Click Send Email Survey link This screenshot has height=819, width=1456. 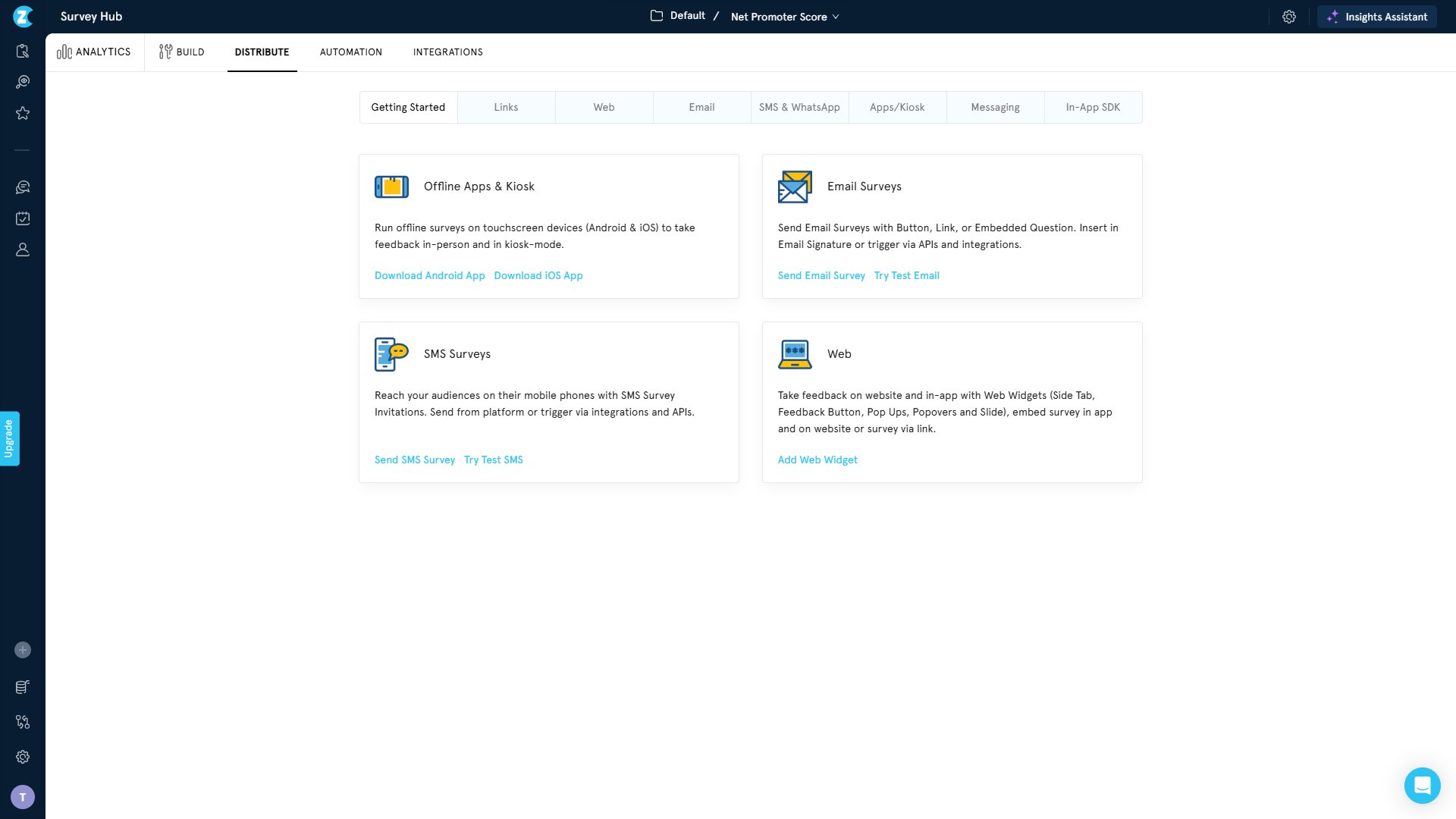(821, 276)
